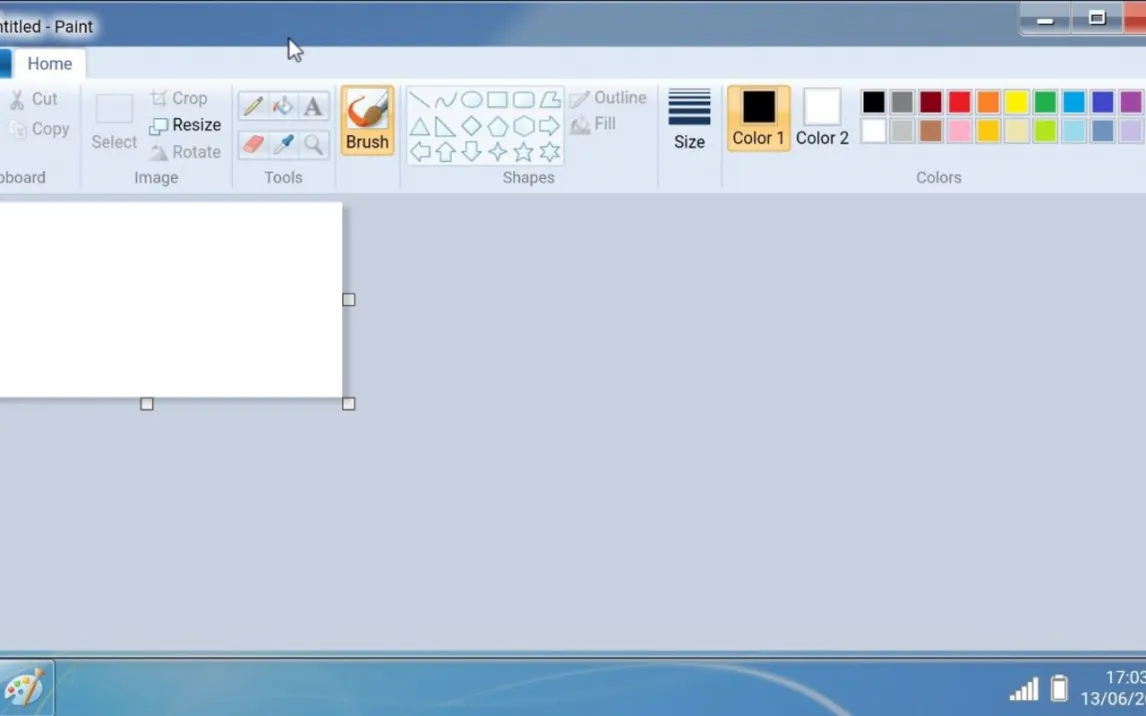Click the Resize button
This screenshot has height=716, width=1146.
(x=185, y=125)
